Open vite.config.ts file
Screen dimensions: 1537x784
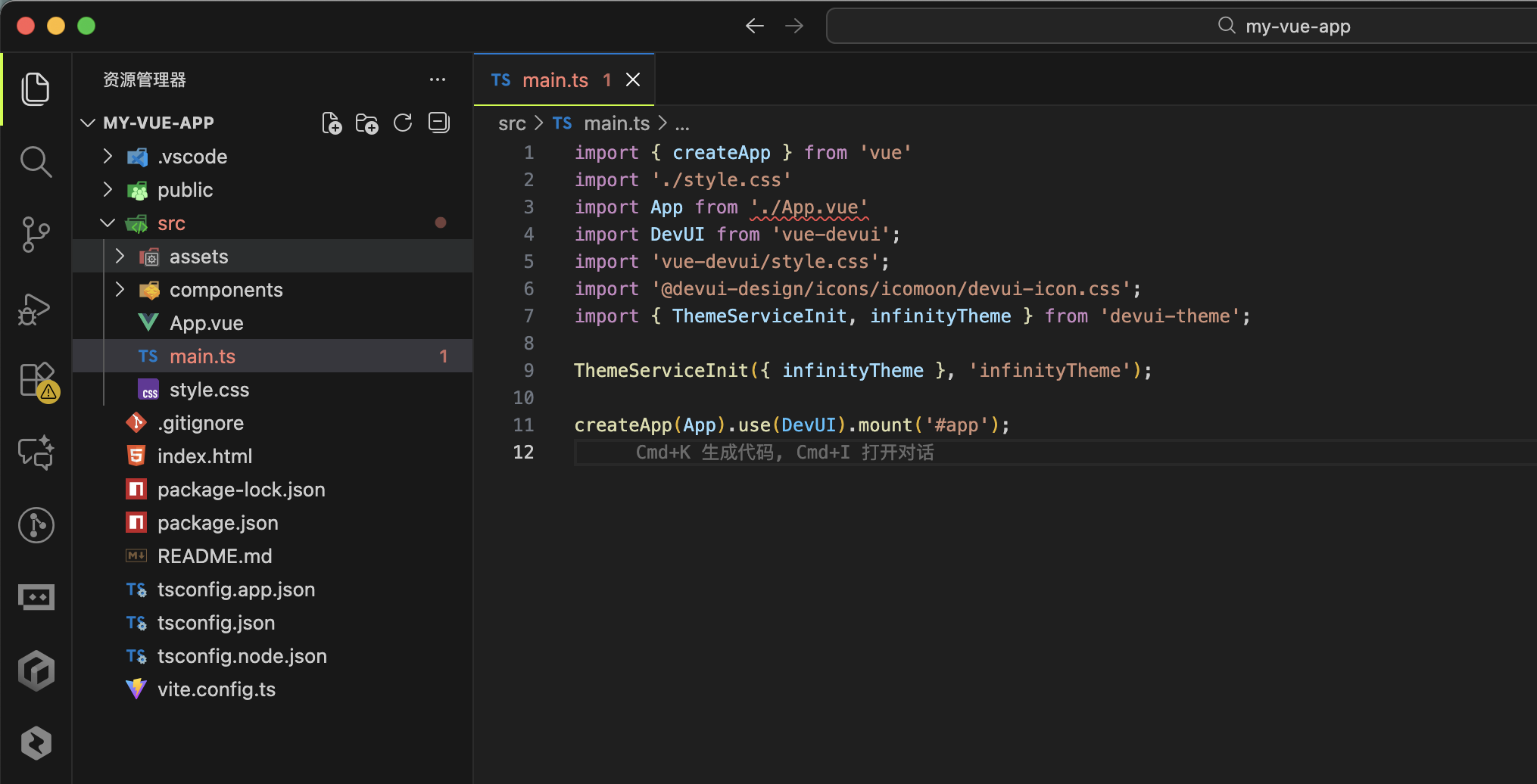[x=273, y=689]
